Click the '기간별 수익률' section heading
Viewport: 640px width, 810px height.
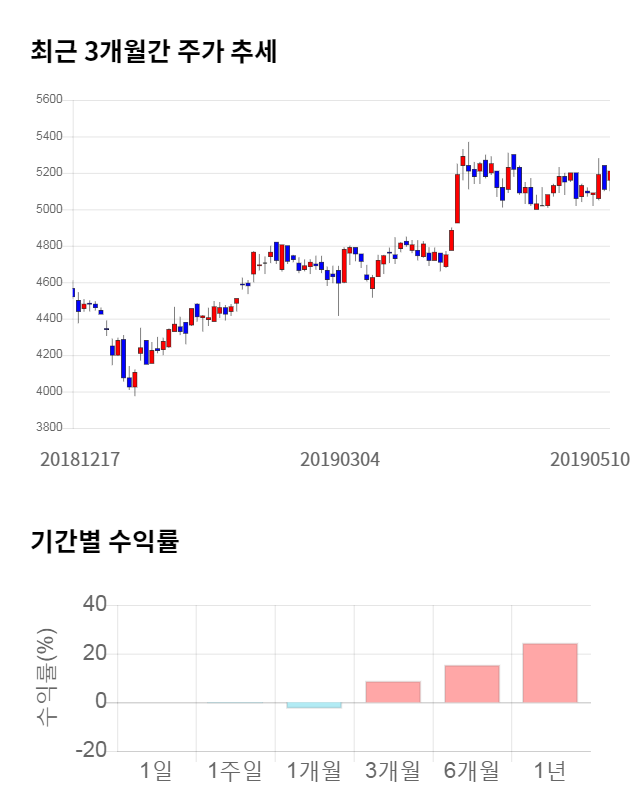click(104, 542)
